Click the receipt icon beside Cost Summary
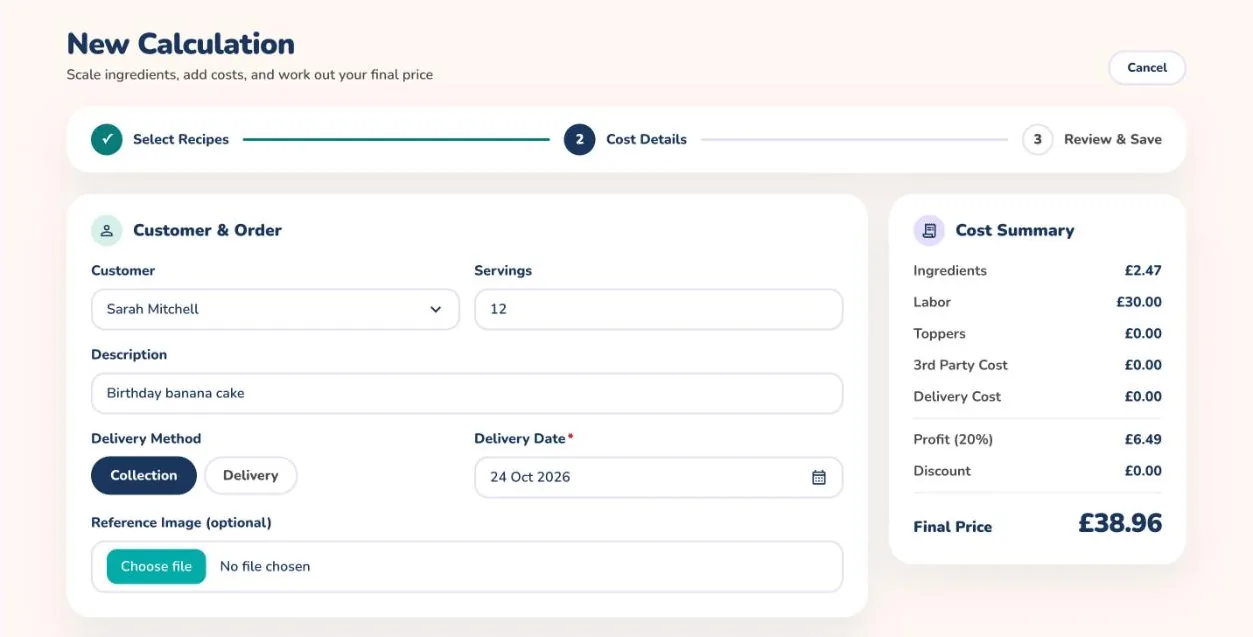 [929, 230]
